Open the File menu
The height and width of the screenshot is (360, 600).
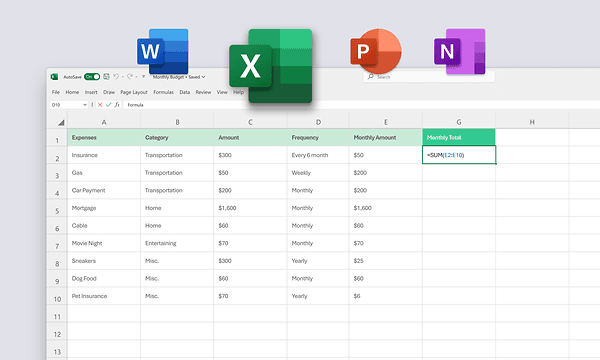coord(56,92)
